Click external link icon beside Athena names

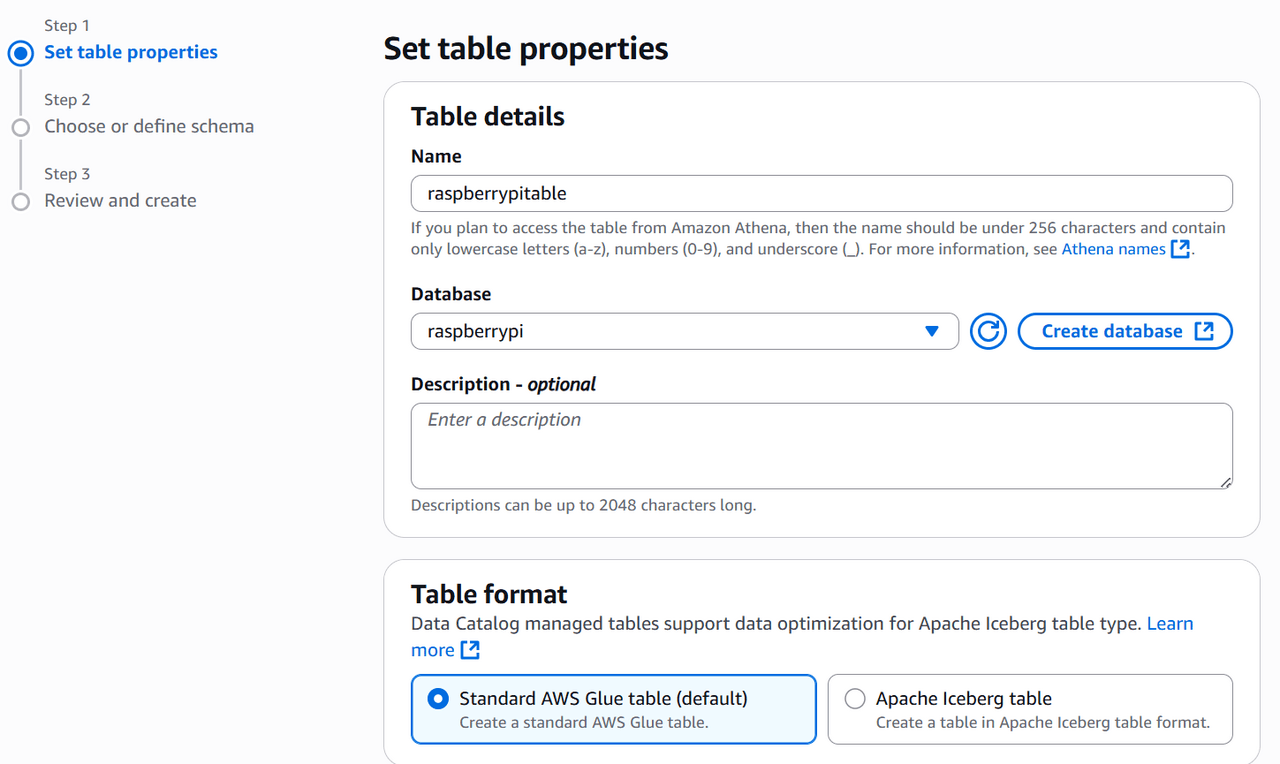pos(1180,249)
